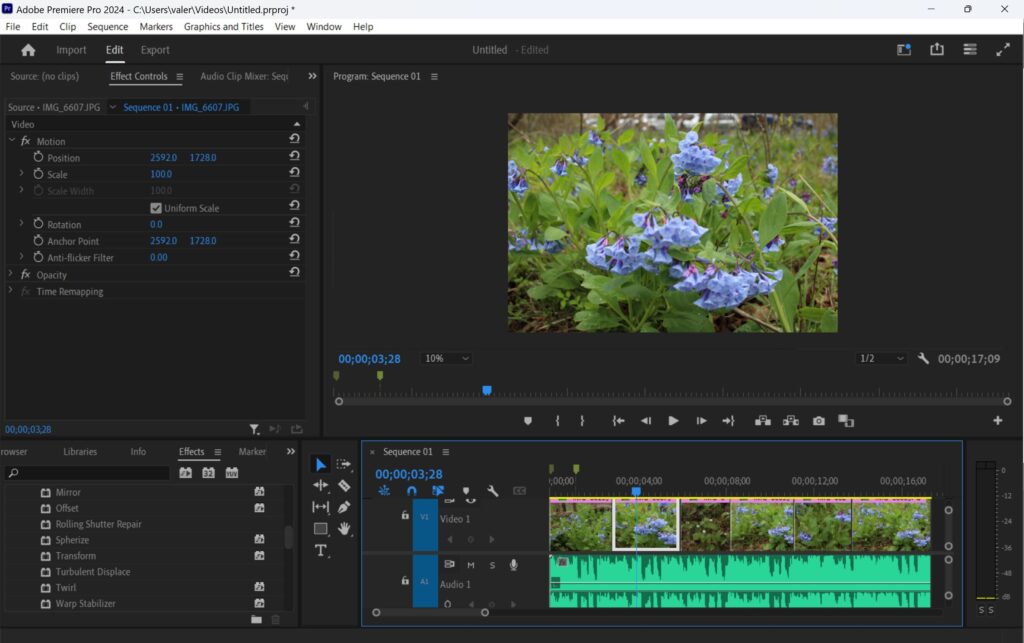The width and height of the screenshot is (1024, 643).
Task: Click the voice-over record microphone on Audio 1
Action: [x=514, y=565]
